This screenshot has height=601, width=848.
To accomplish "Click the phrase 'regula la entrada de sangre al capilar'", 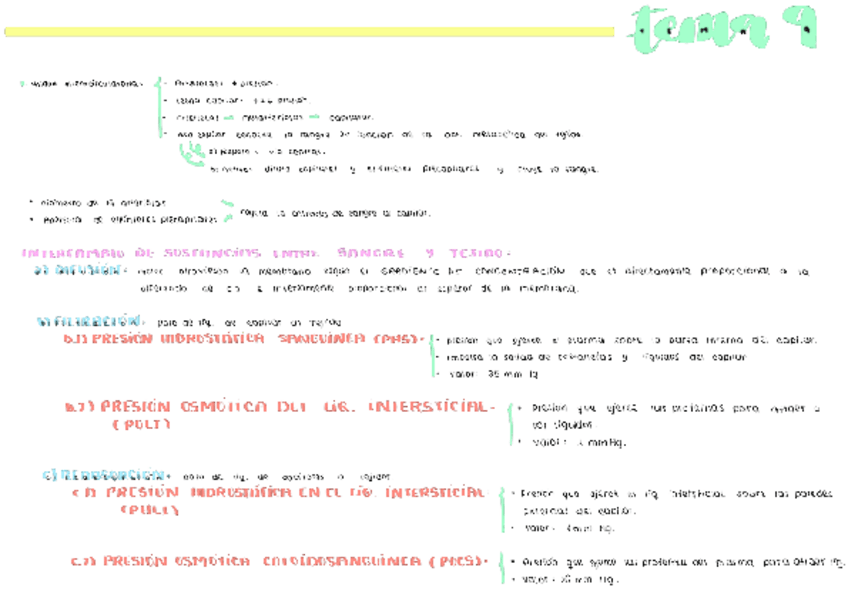I will point(335,213).
